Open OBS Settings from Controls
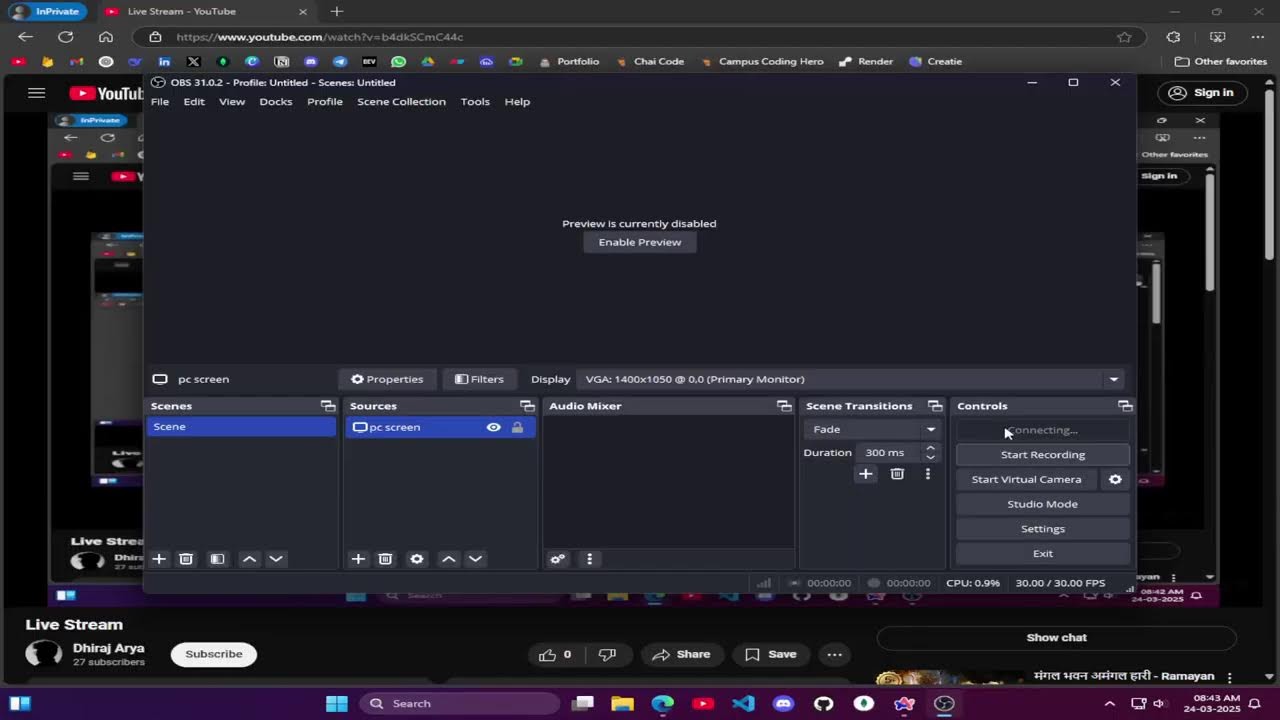The width and height of the screenshot is (1280, 720). pyautogui.click(x=1043, y=528)
